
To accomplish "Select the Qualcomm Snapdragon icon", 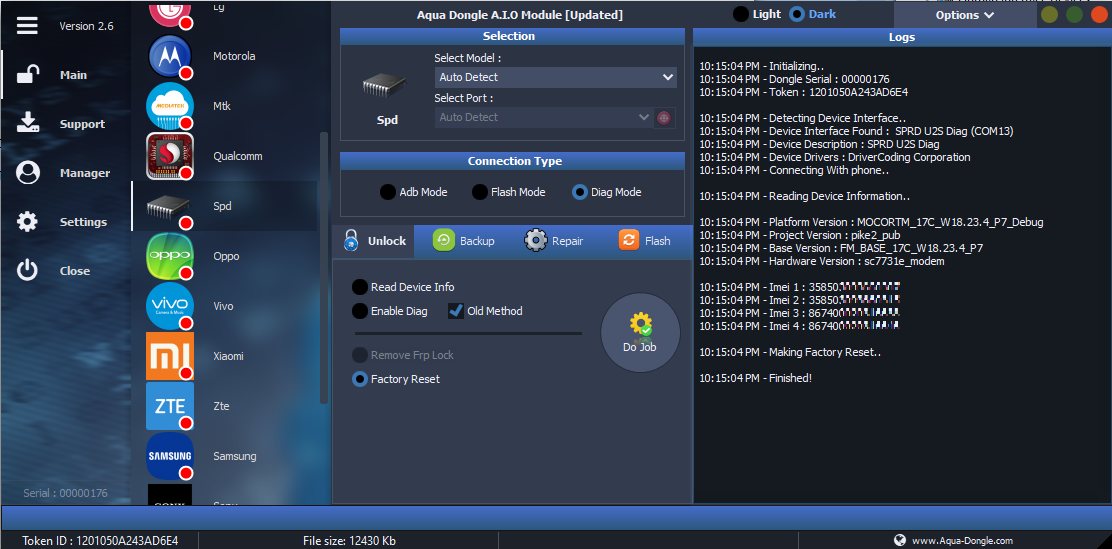I will [x=170, y=156].
